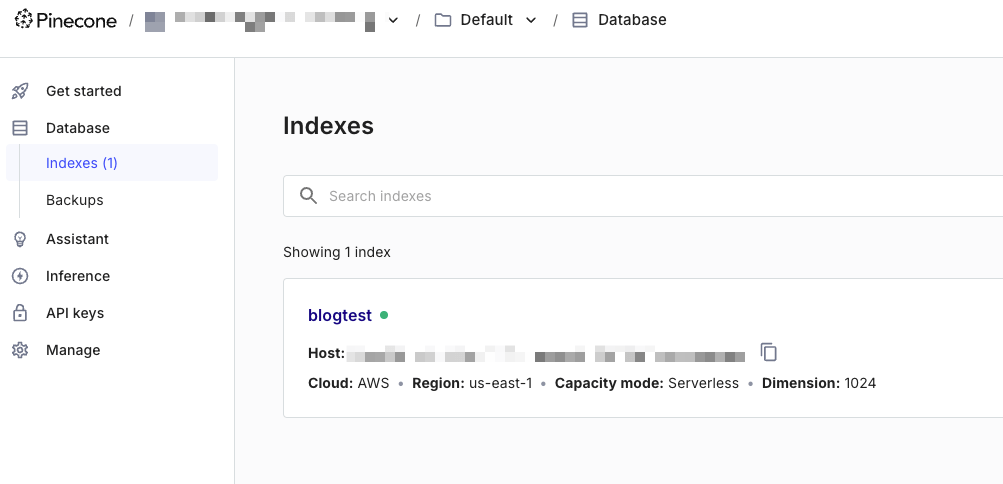Open the Assistant sidebar item
The height and width of the screenshot is (484, 1003).
coord(77,239)
